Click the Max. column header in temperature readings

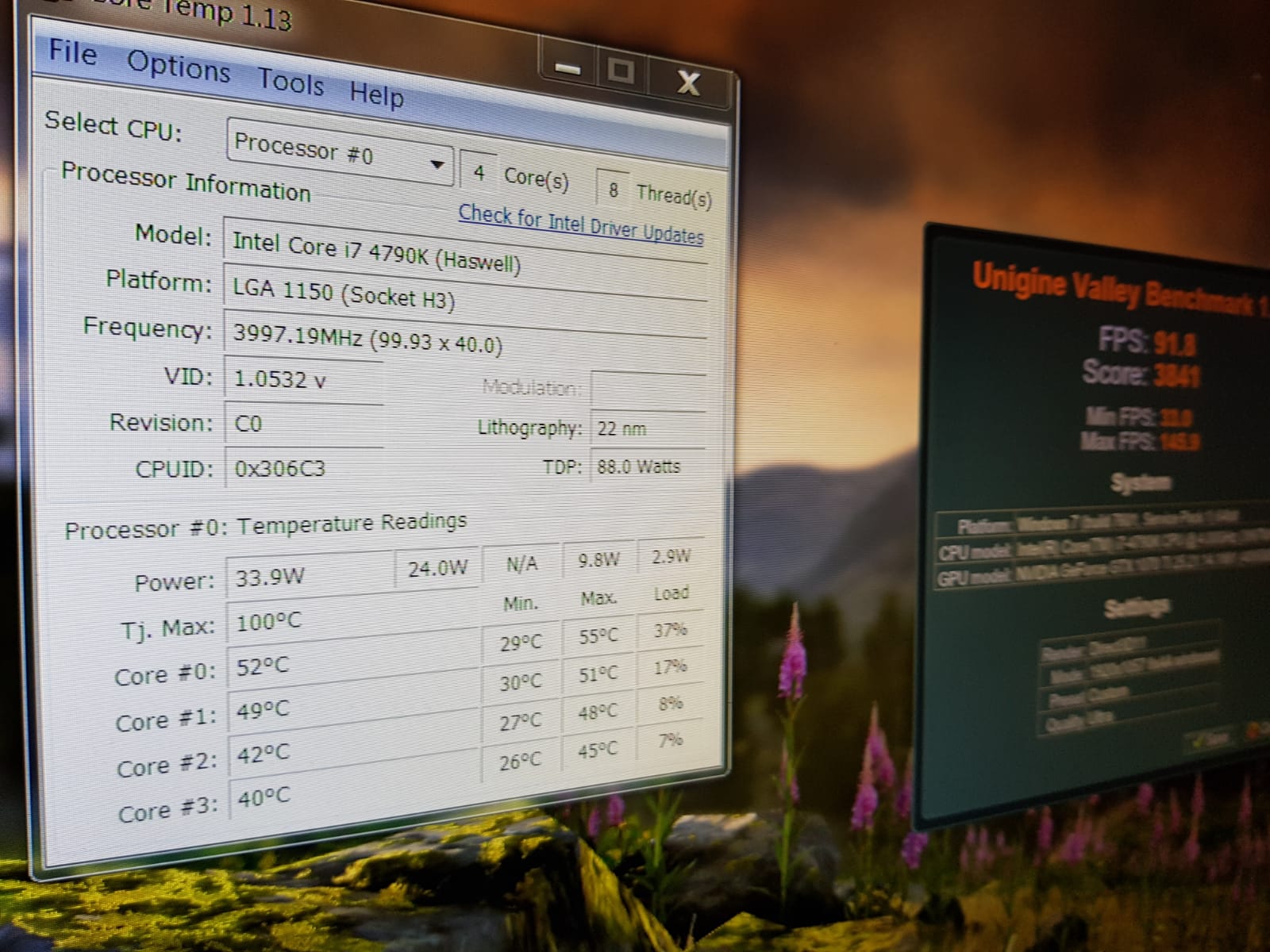click(x=598, y=598)
